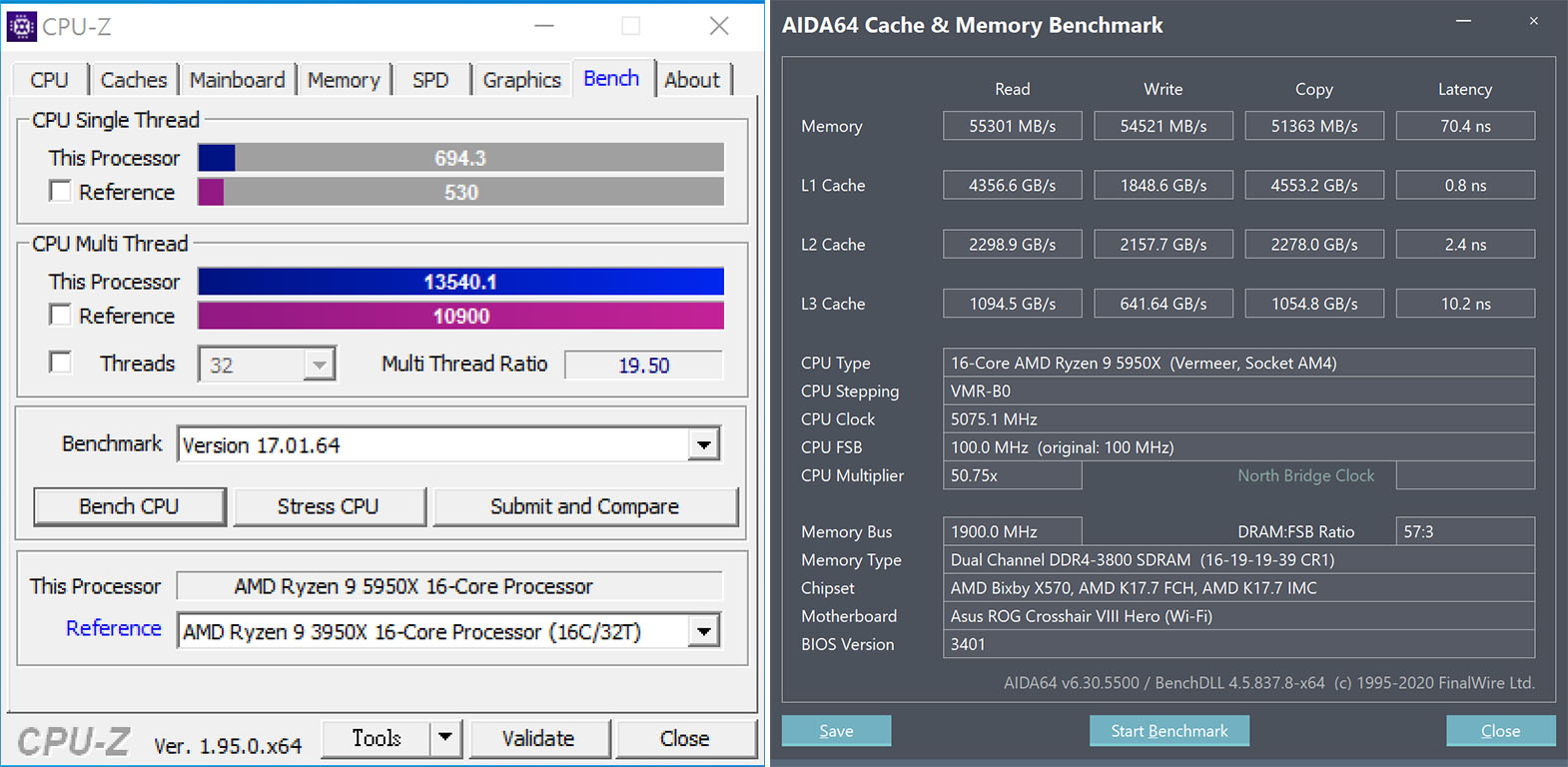Click BIOS Version value 3401
1568x767 pixels.
(x=1238, y=644)
